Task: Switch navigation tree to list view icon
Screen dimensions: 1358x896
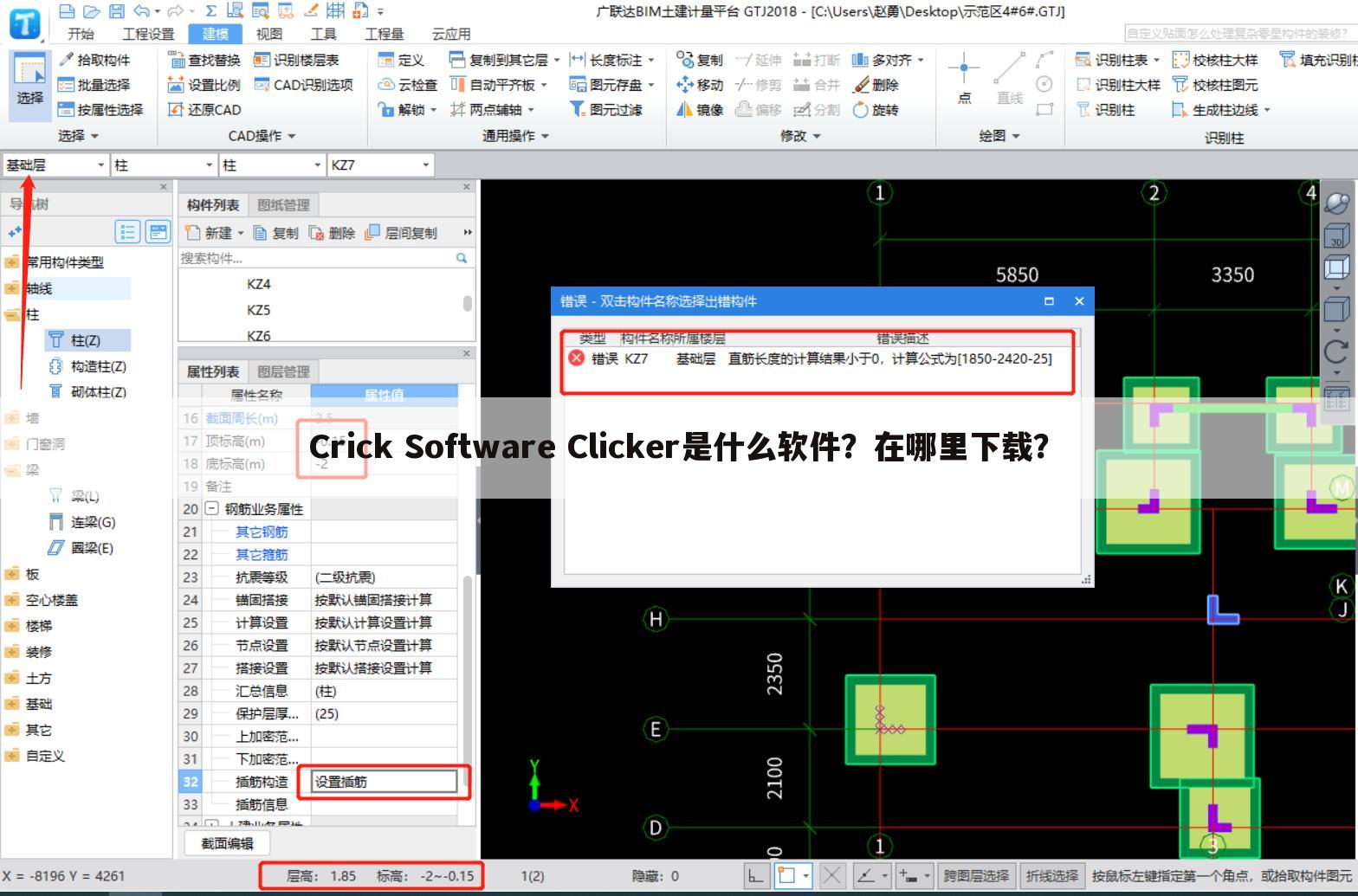Action: (x=128, y=231)
